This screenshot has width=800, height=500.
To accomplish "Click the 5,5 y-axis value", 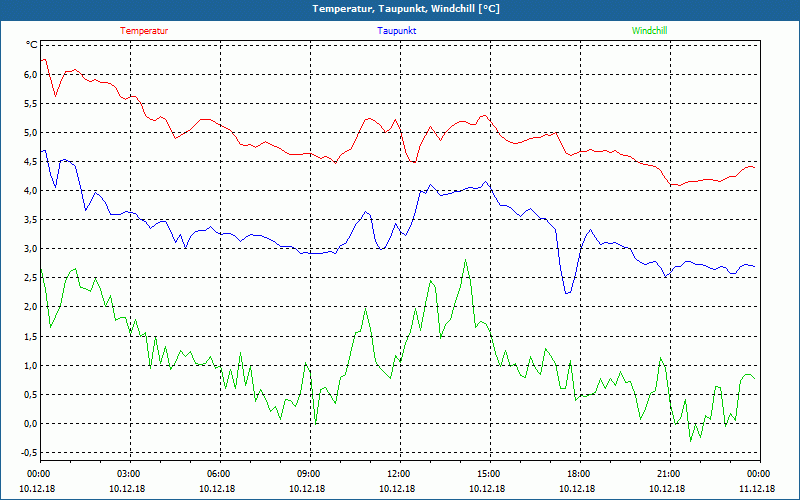I will [31, 104].
